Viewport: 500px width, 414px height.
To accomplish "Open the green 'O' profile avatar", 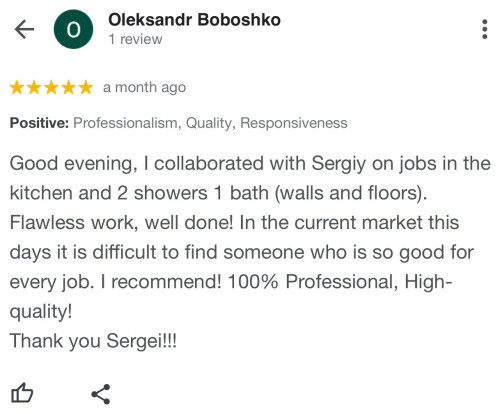I will [x=73, y=29].
